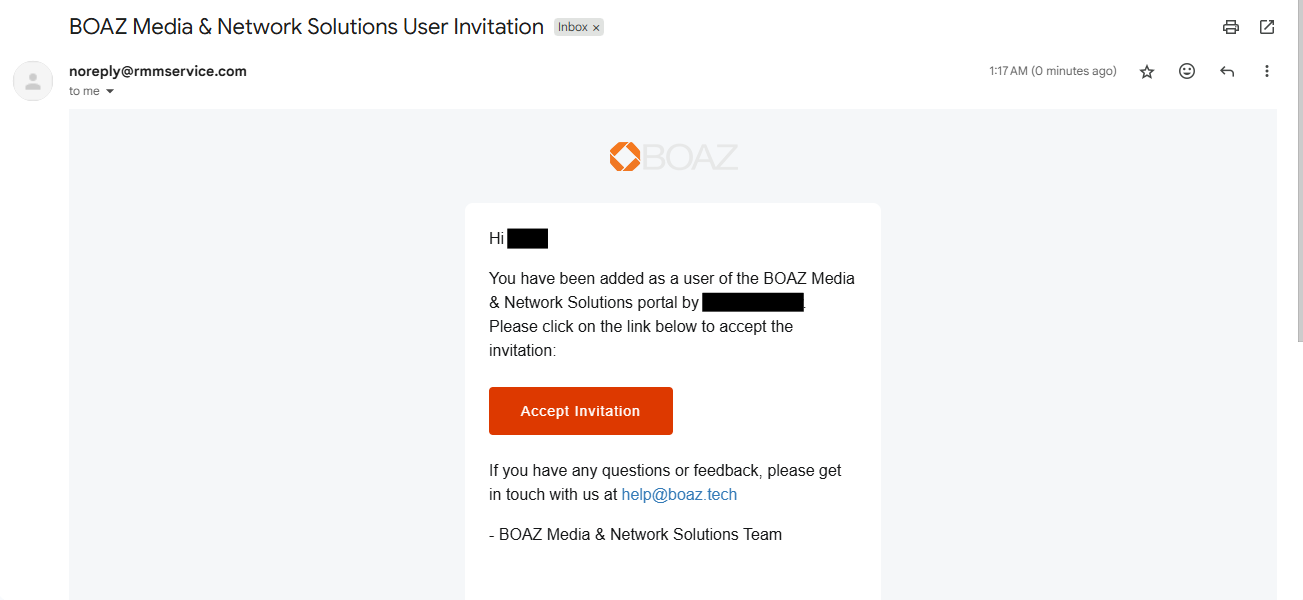Click the "to me" recipient text

coord(84,91)
